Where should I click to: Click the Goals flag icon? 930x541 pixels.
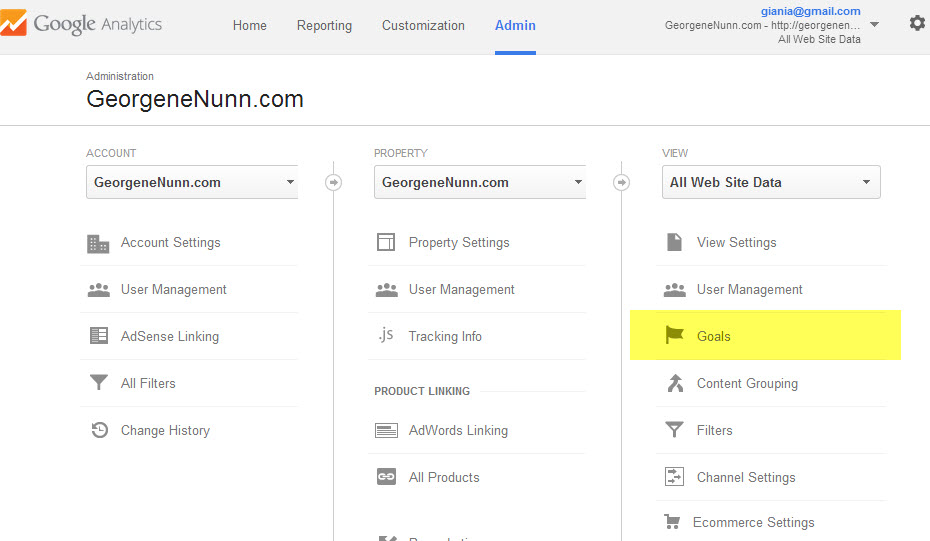point(674,335)
